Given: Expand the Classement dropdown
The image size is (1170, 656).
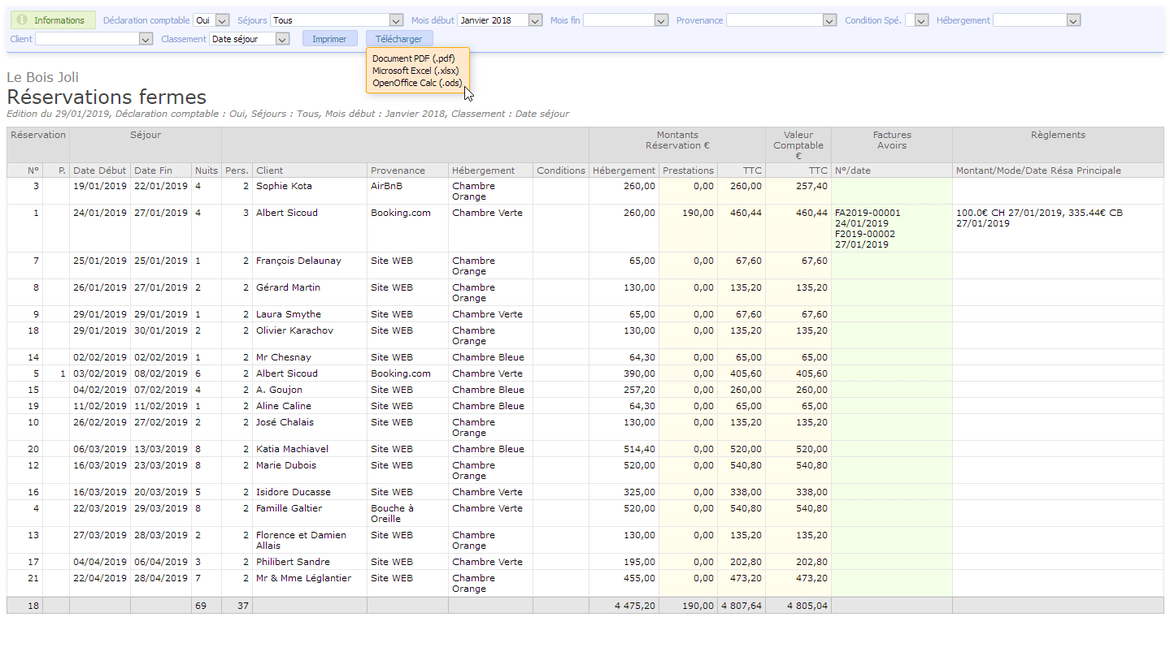Looking at the screenshot, I should 282,39.
